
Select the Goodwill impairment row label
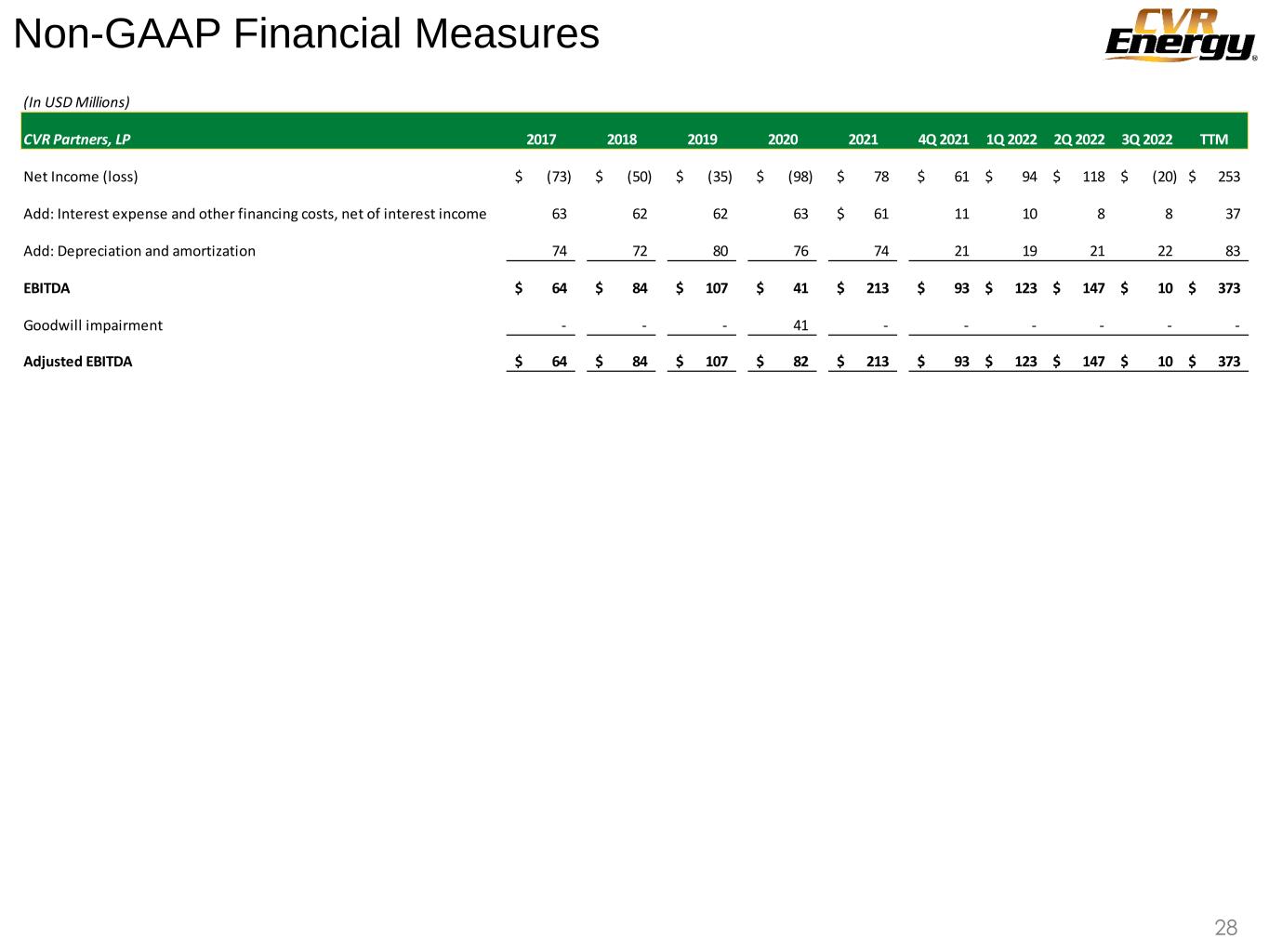point(93,325)
